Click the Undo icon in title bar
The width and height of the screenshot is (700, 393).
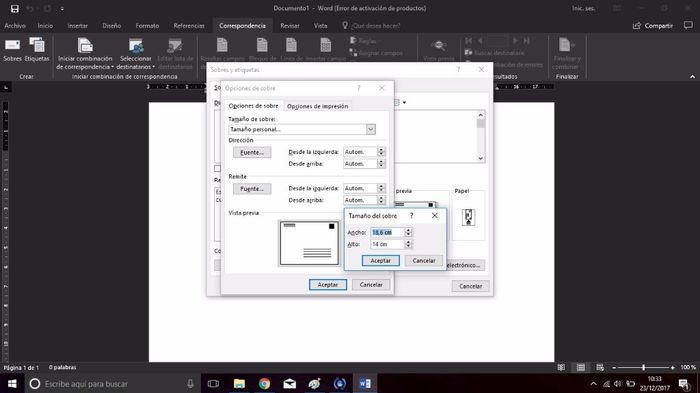[30, 8]
